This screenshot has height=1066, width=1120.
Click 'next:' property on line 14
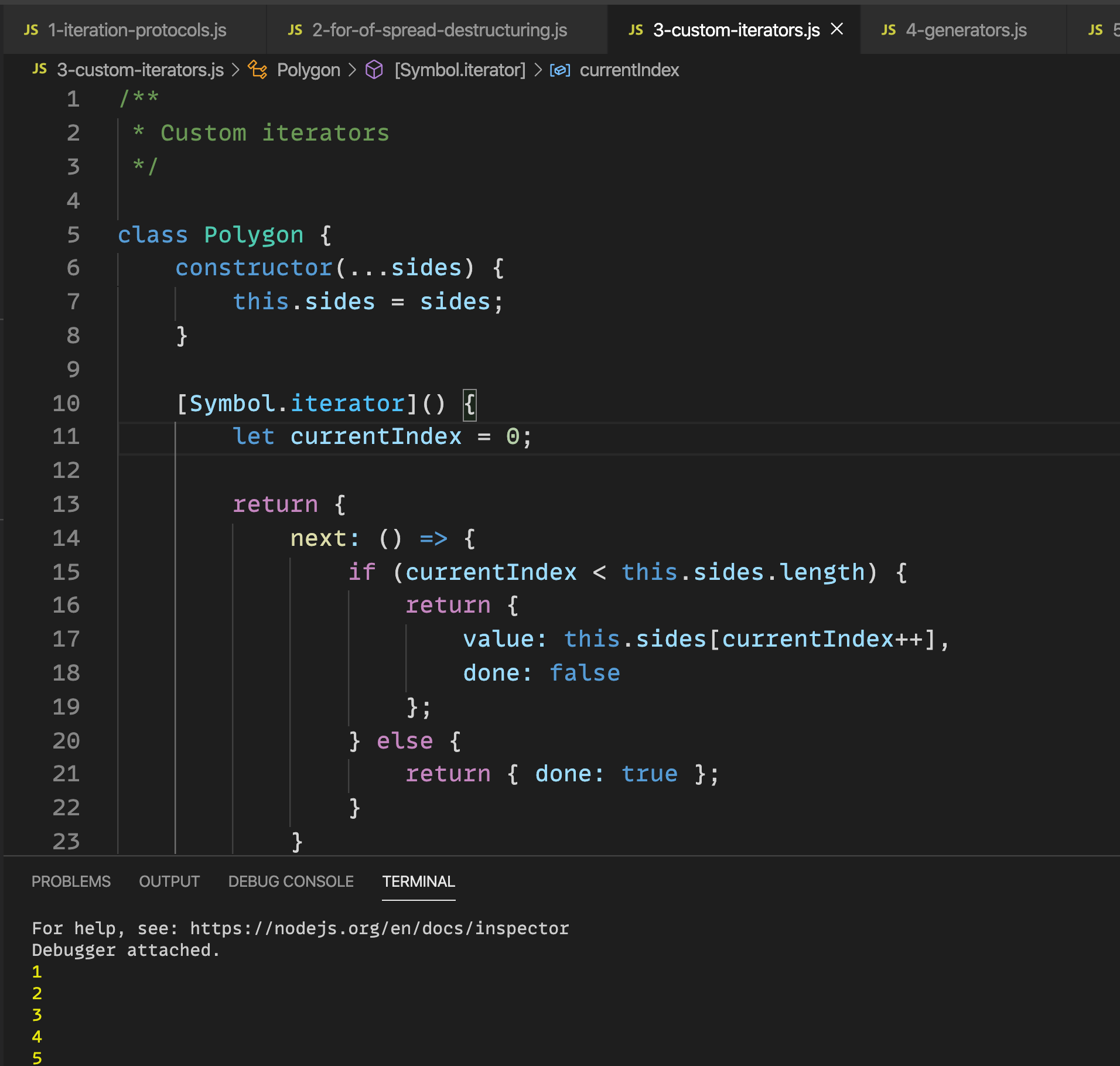(x=325, y=538)
